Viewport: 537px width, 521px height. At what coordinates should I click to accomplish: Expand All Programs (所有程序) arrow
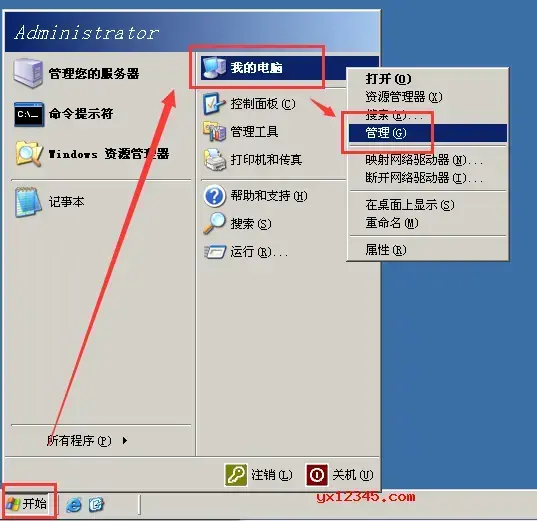click(x=125, y=441)
